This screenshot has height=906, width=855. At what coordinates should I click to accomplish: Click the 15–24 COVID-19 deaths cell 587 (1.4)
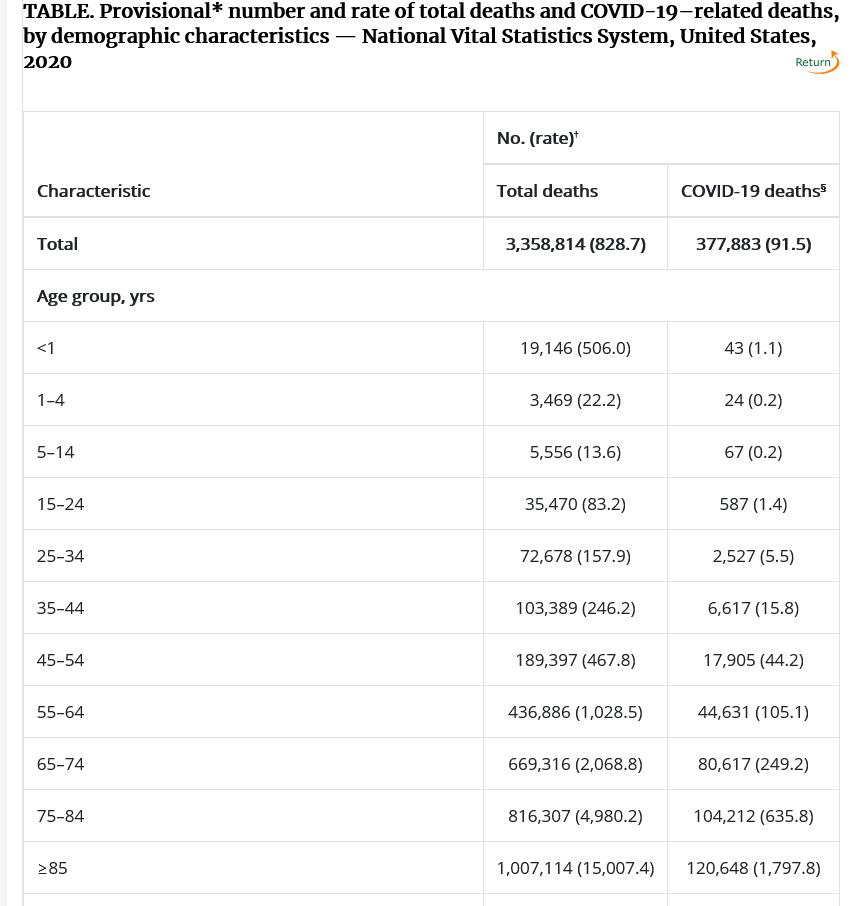pyautogui.click(x=753, y=504)
